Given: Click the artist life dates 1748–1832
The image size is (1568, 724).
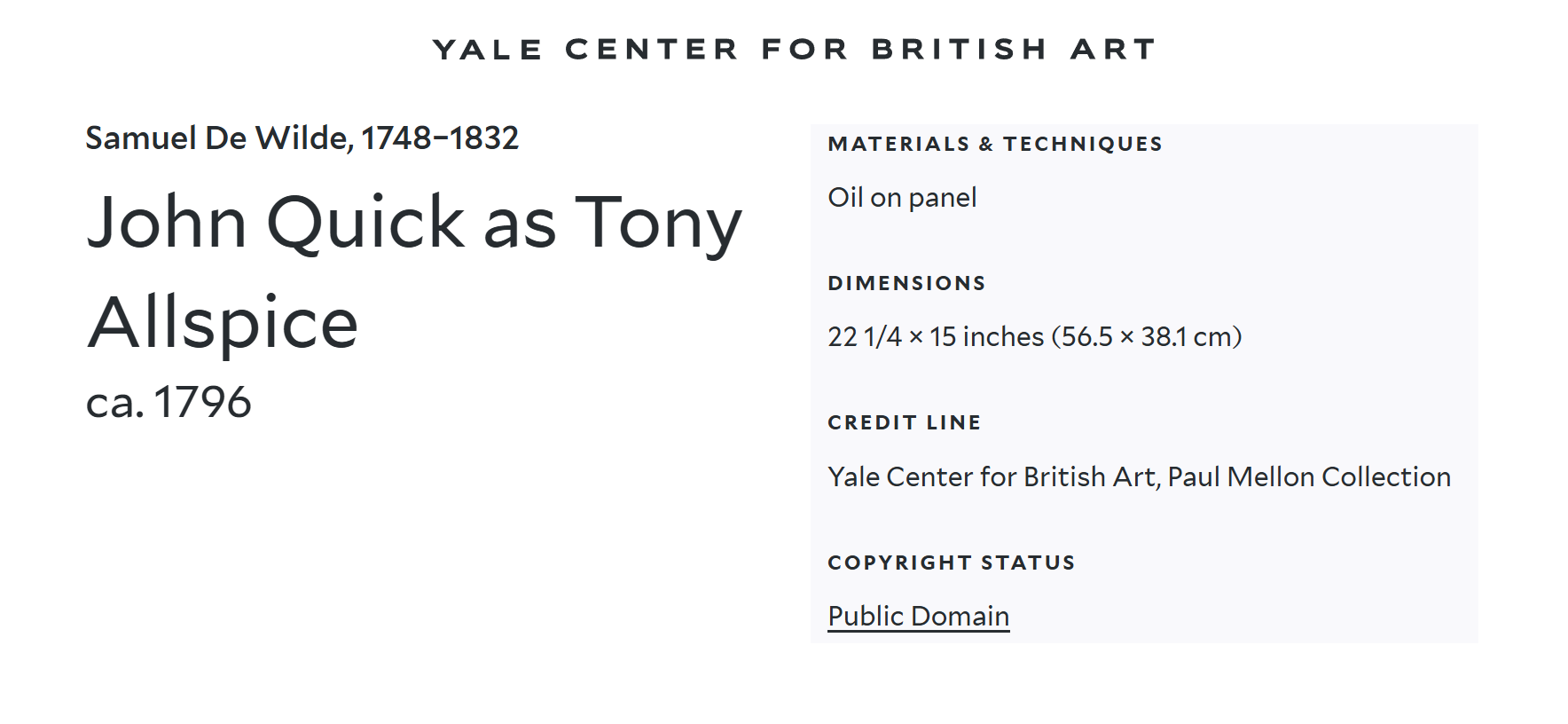Looking at the screenshot, I should coord(440,138).
